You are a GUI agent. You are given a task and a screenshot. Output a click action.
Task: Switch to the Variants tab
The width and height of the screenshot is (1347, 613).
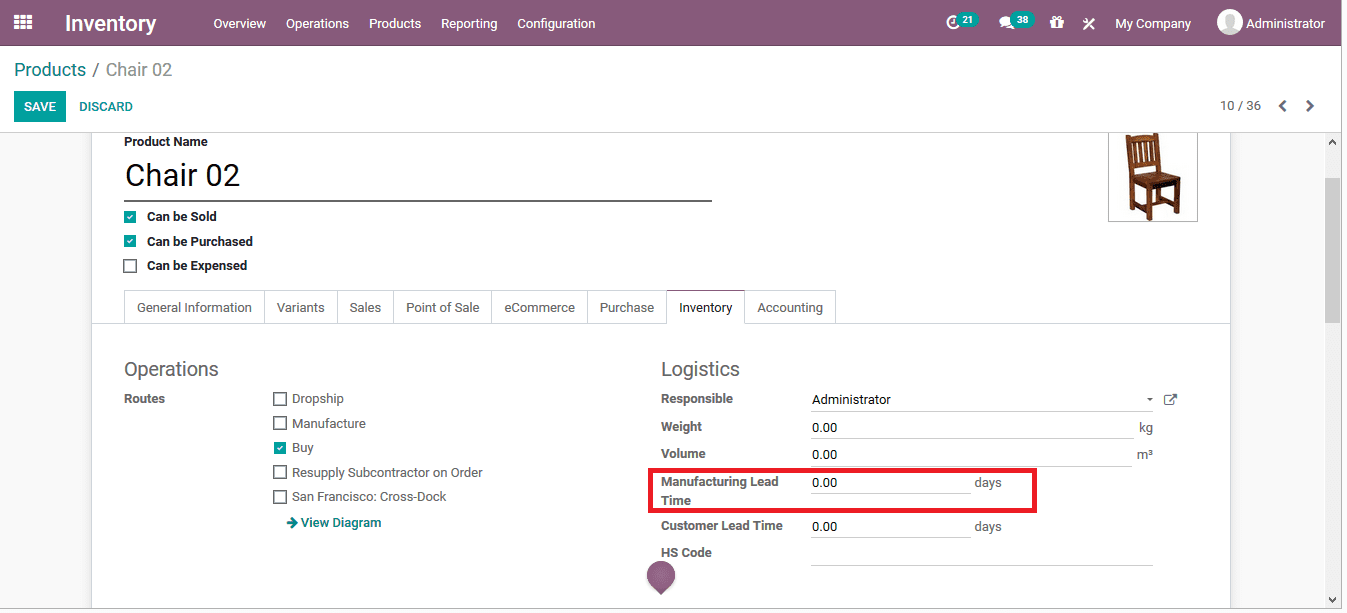(x=301, y=308)
